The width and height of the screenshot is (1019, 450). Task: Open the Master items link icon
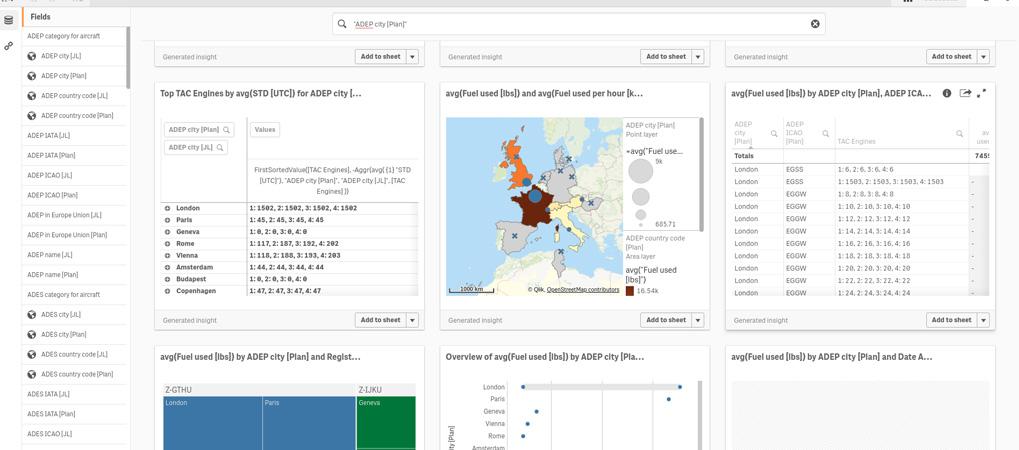pos(8,46)
